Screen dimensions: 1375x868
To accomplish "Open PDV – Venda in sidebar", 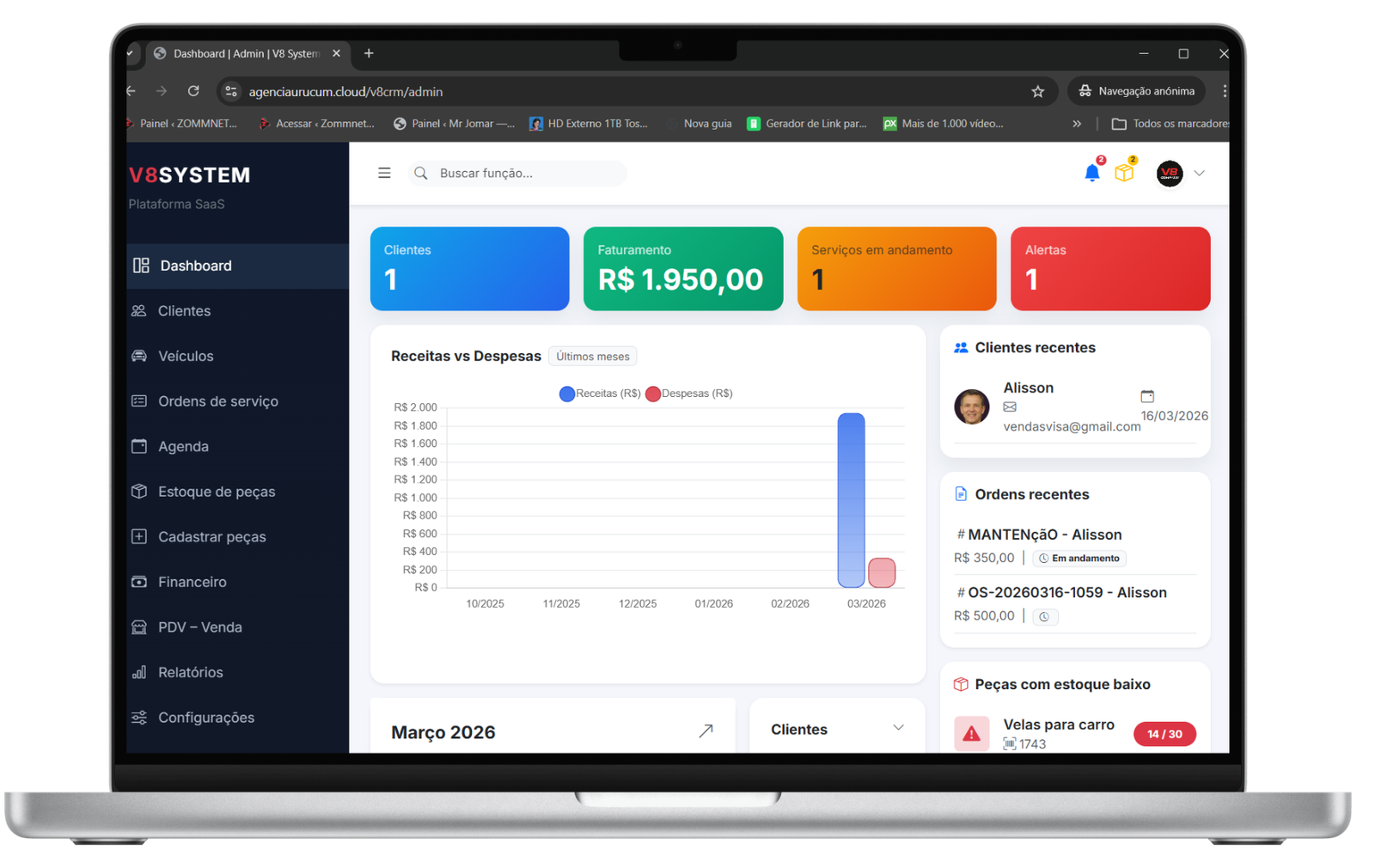I will pos(199,627).
